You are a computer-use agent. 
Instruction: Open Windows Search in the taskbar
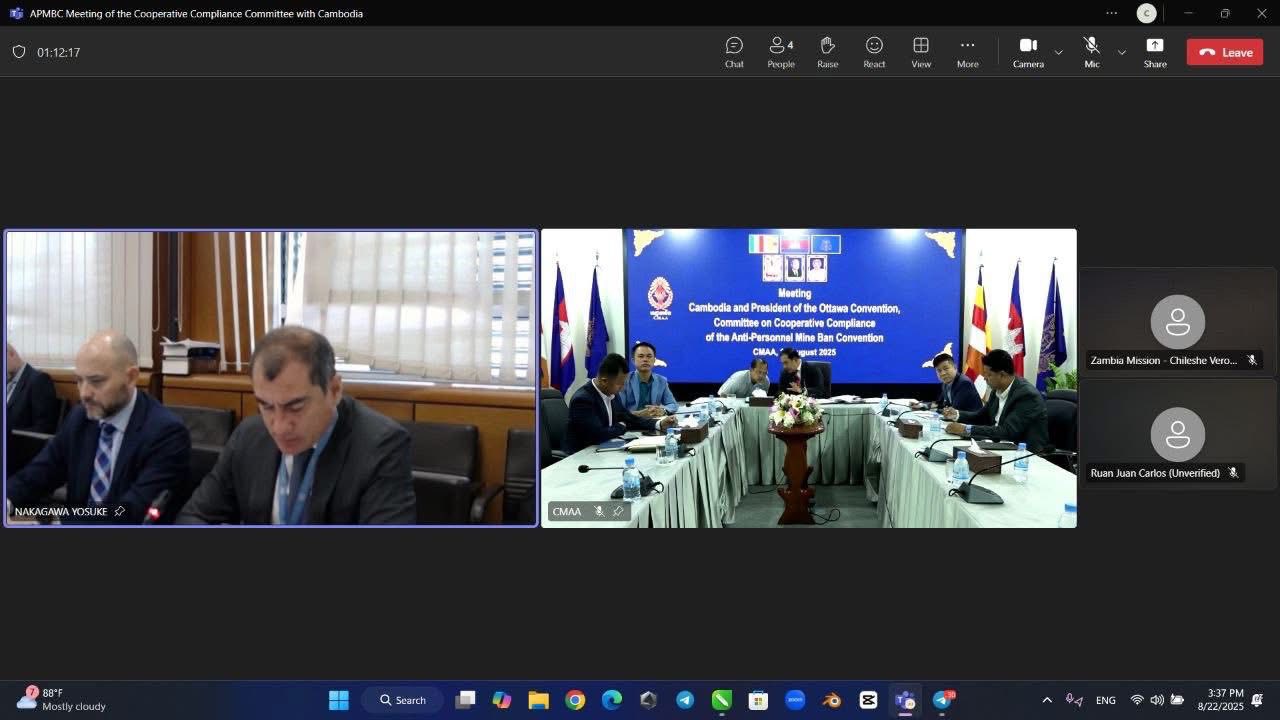pos(403,700)
